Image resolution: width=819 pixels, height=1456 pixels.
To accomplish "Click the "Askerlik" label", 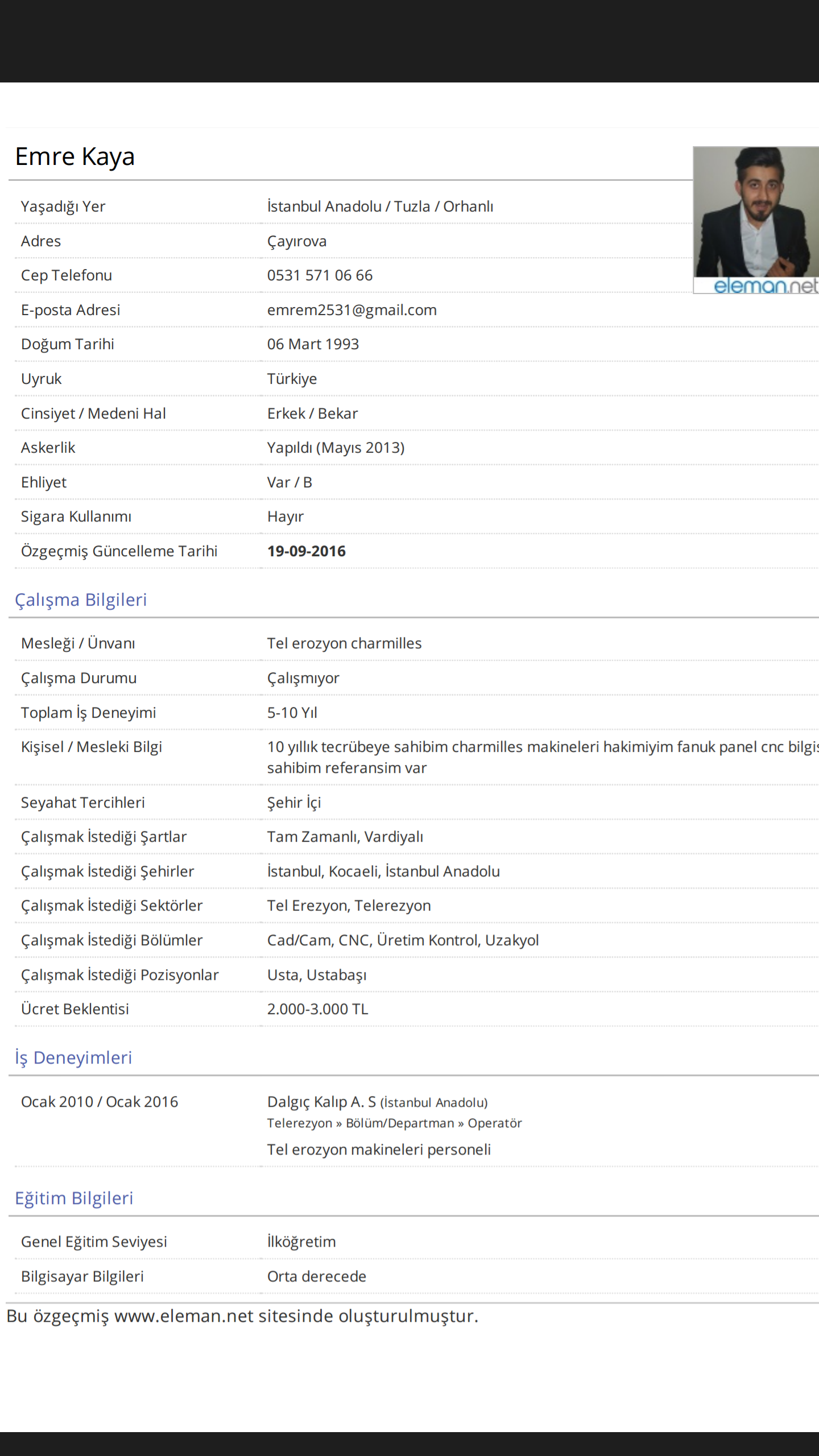I will [x=48, y=448].
